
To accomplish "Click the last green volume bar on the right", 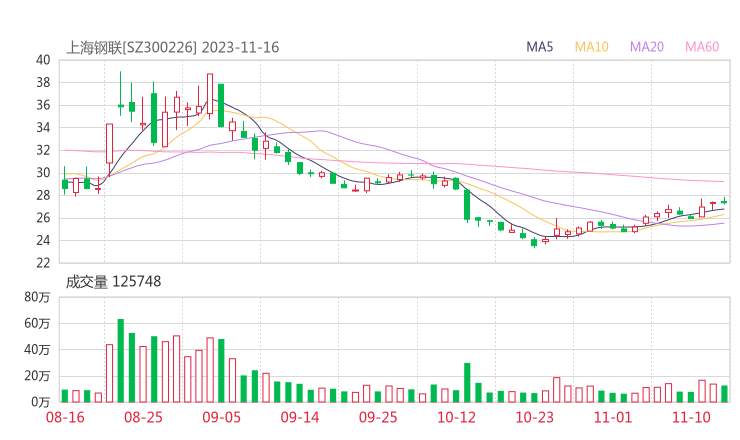I will [x=724, y=394].
